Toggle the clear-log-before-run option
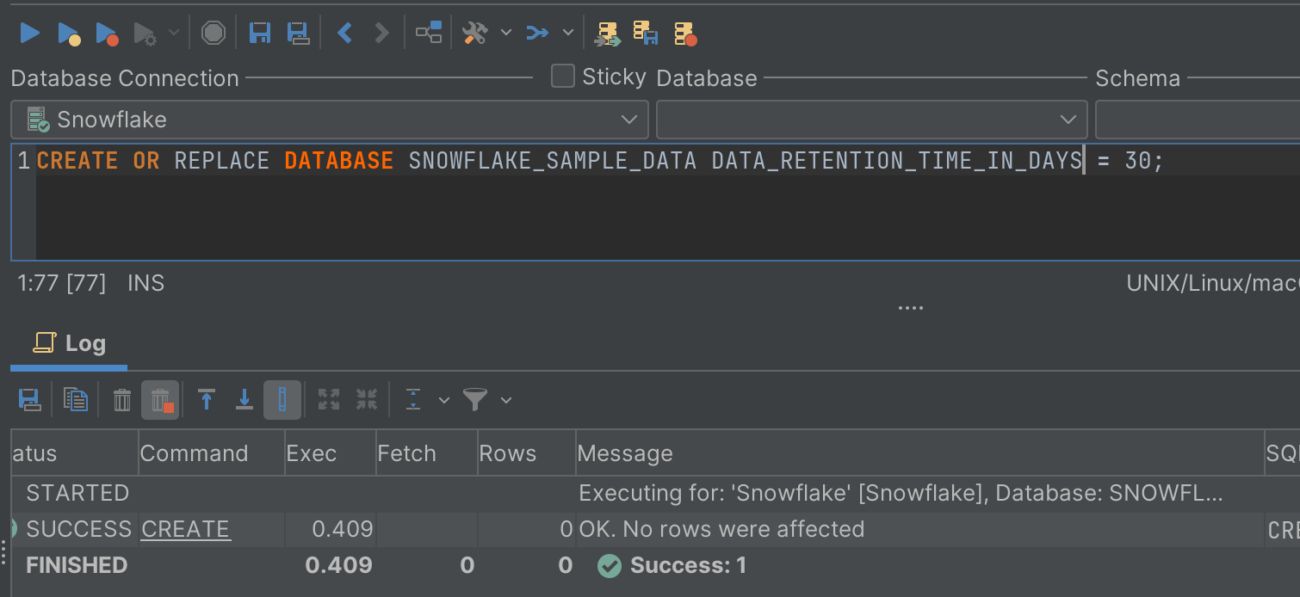This screenshot has height=597, width=1300. (160, 399)
